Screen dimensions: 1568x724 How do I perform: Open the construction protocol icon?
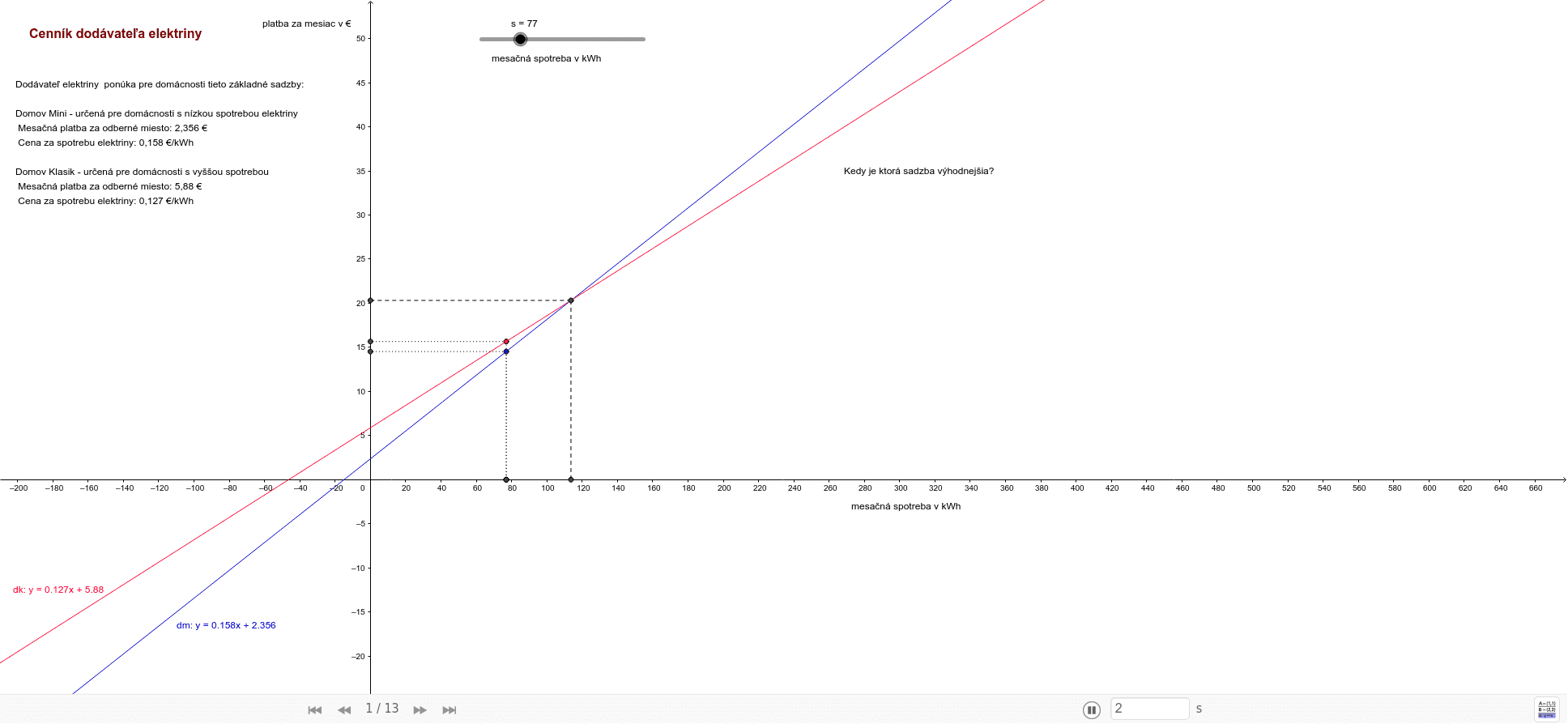click(x=1546, y=709)
